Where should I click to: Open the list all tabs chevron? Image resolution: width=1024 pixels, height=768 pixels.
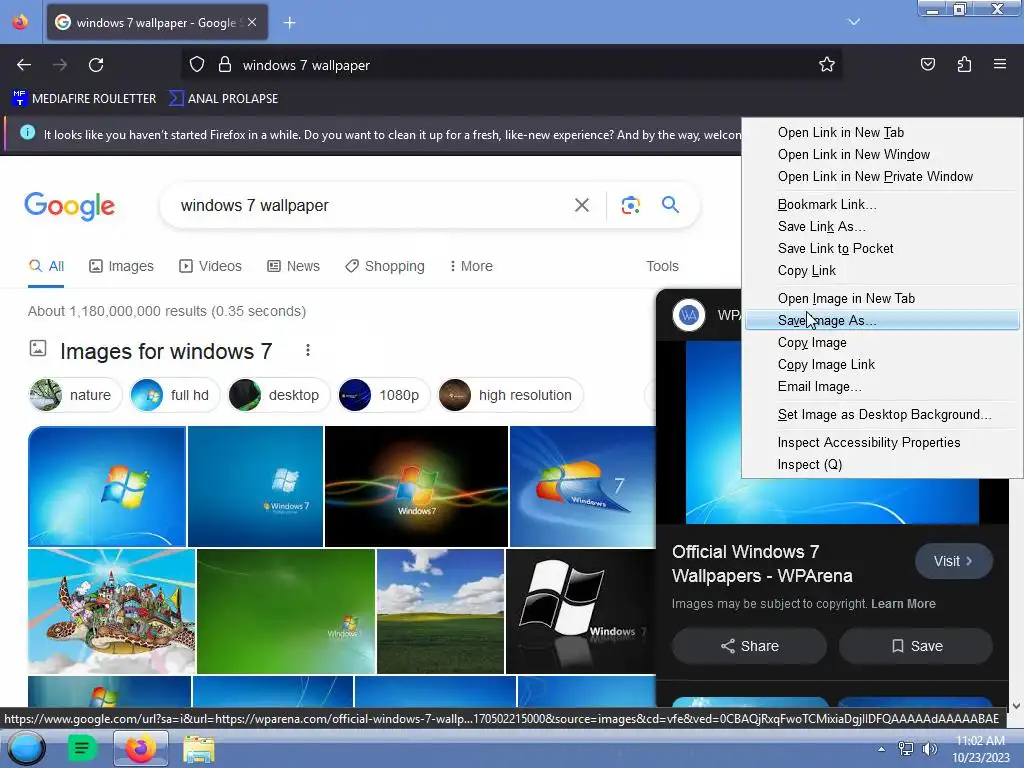(x=854, y=22)
